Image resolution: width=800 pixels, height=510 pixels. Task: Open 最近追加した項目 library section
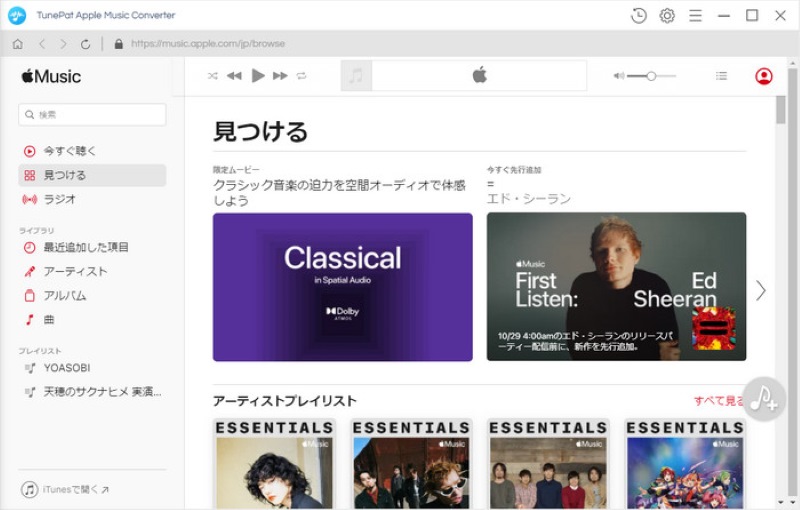click(92, 247)
